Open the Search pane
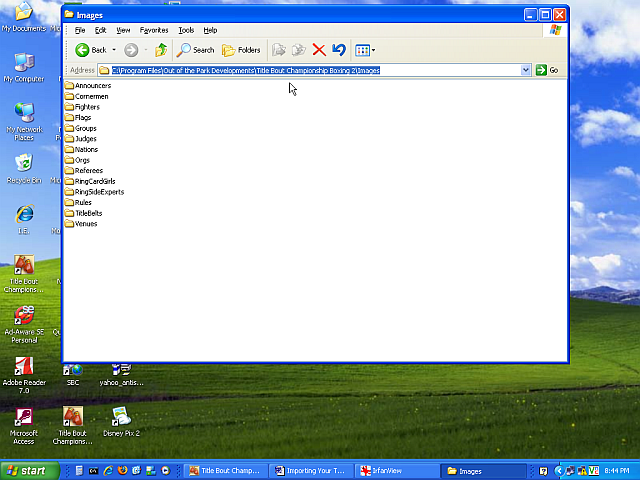Screen dimensions: 640x480 point(196,50)
